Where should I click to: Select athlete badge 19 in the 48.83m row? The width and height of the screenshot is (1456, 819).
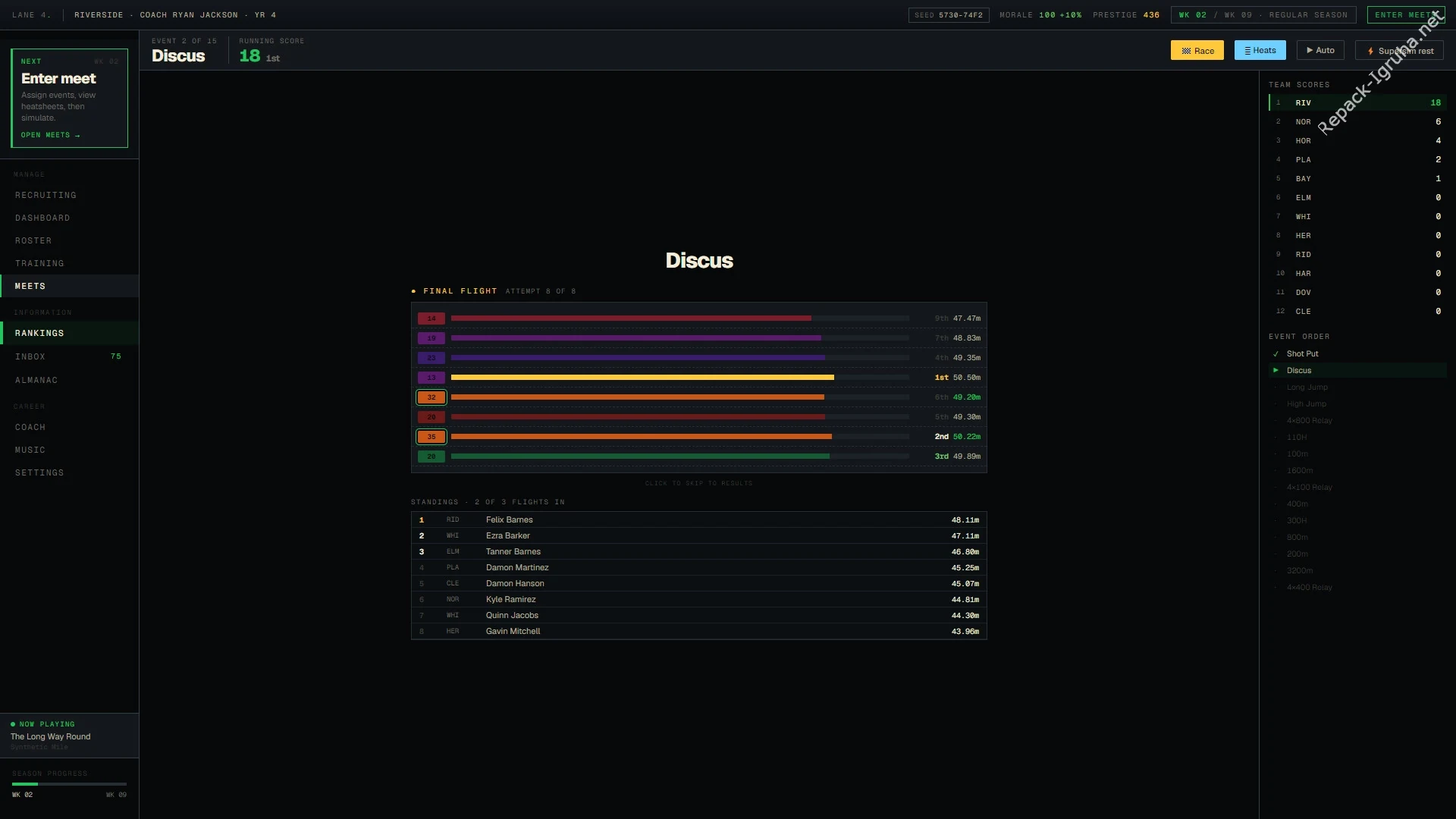(x=431, y=338)
